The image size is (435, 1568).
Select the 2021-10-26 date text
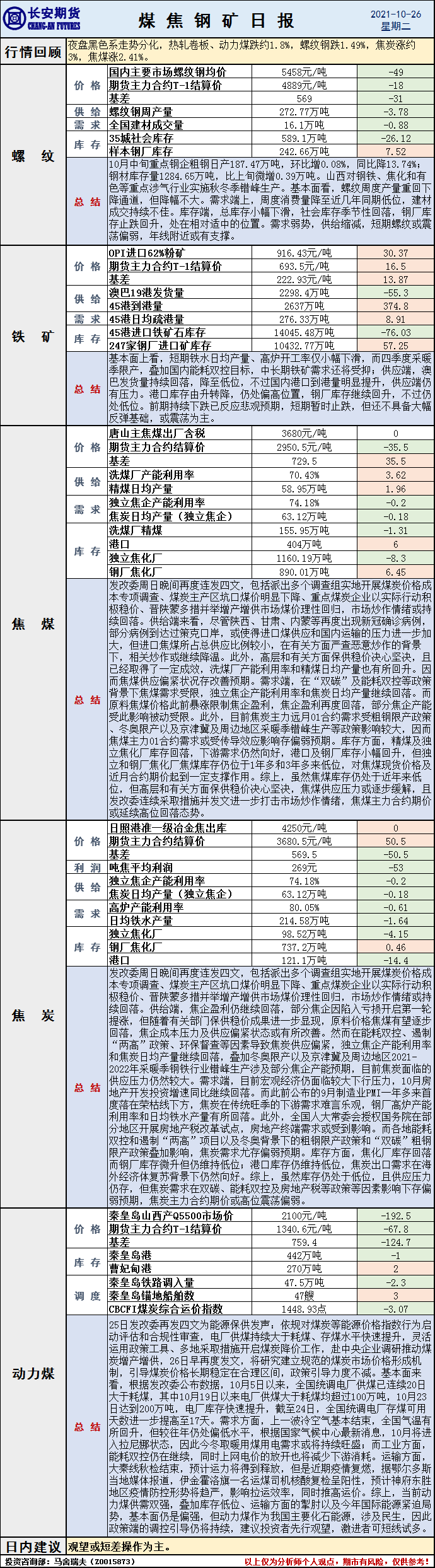click(x=395, y=14)
